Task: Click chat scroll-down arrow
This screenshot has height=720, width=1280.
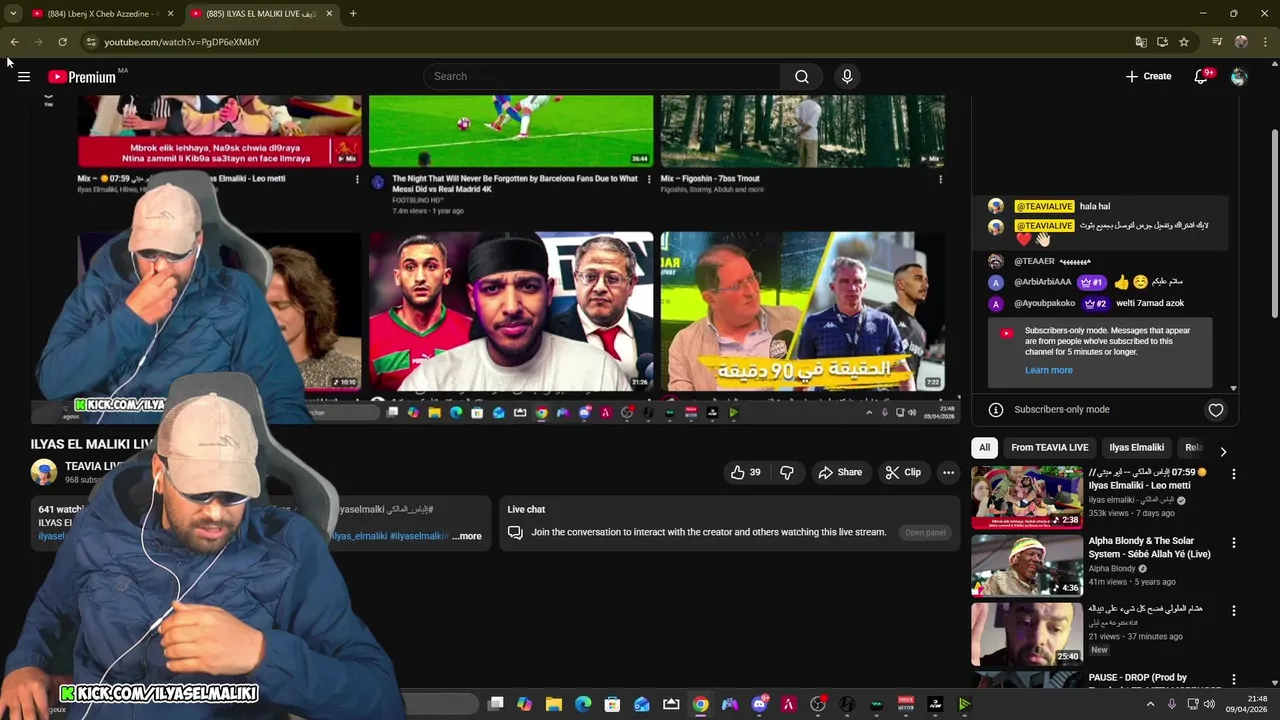Action: [1233, 388]
